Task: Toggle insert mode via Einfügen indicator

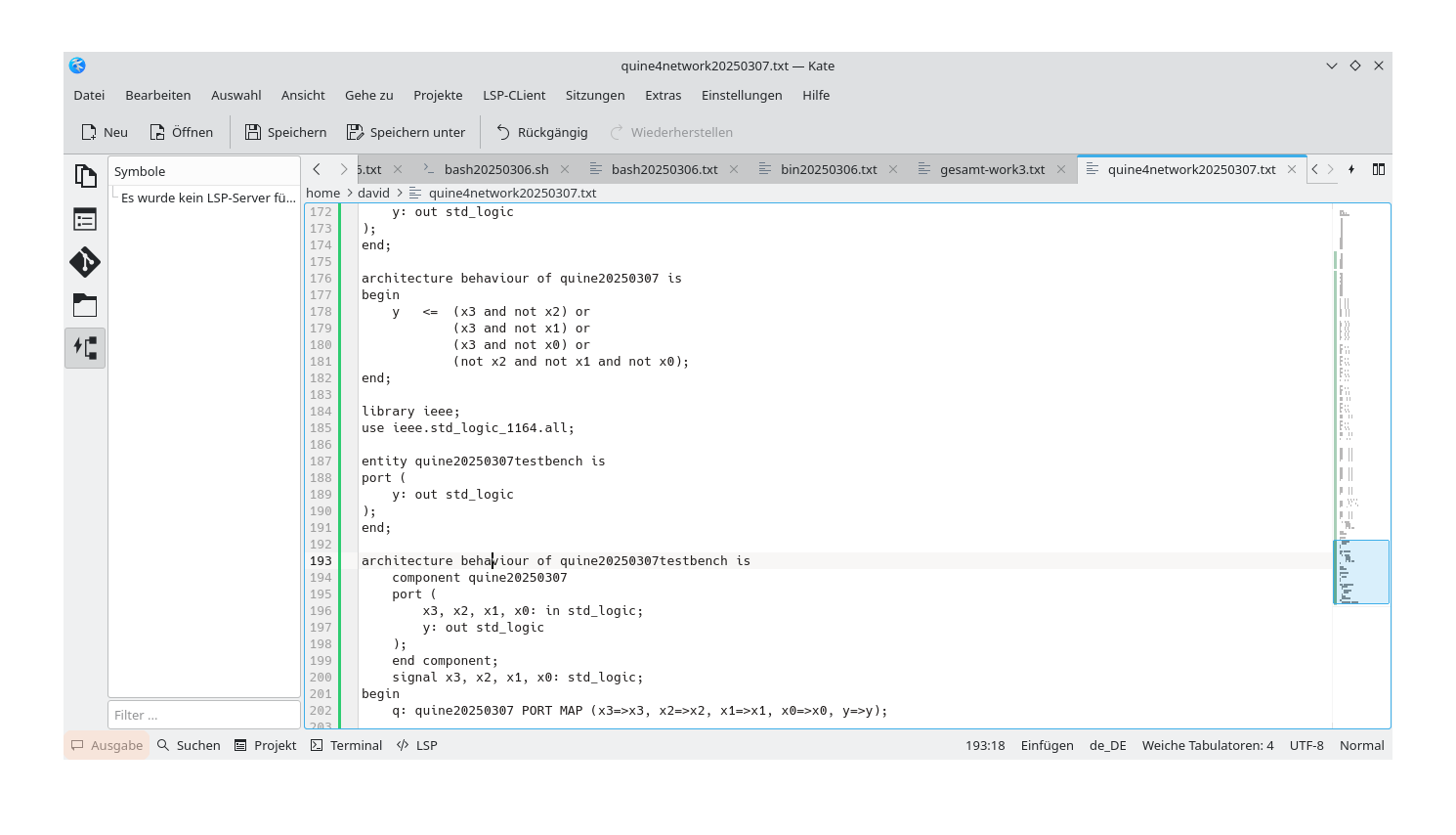Action: click(x=1047, y=745)
